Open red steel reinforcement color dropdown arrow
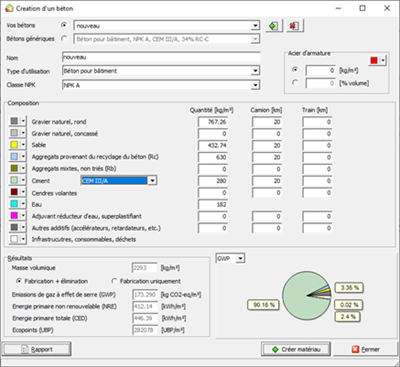400x367 pixels. point(383,61)
